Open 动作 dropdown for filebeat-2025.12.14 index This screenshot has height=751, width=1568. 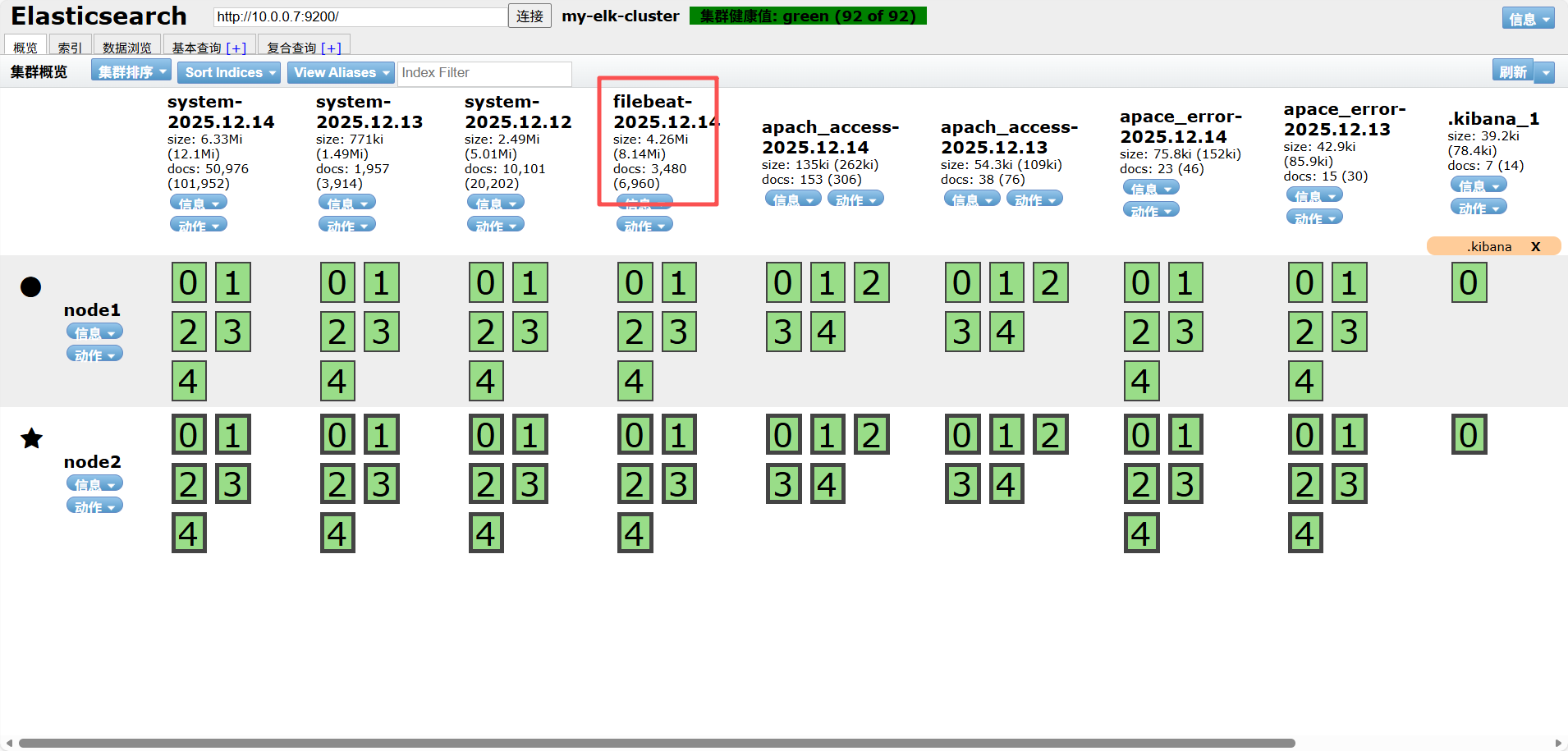[x=644, y=225]
